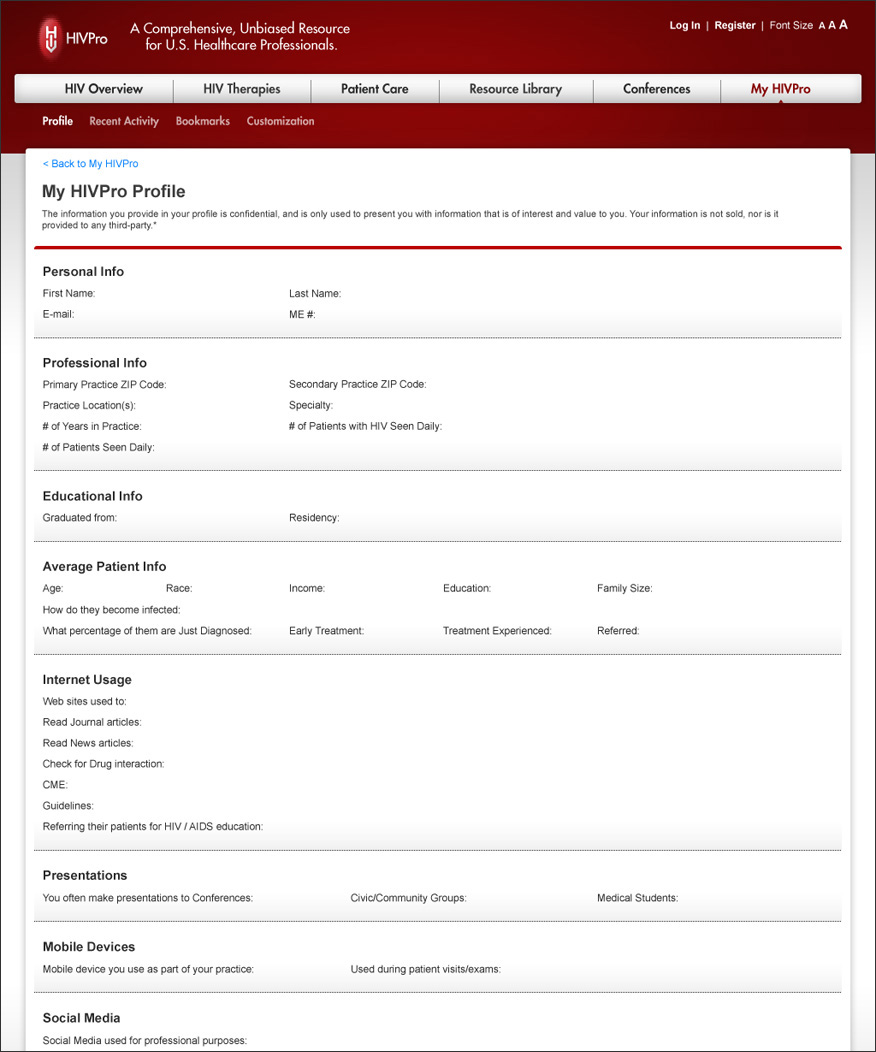The height and width of the screenshot is (1052, 876).
Task: Click the # of Patients Seen Daily label
Action: click(x=99, y=448)
